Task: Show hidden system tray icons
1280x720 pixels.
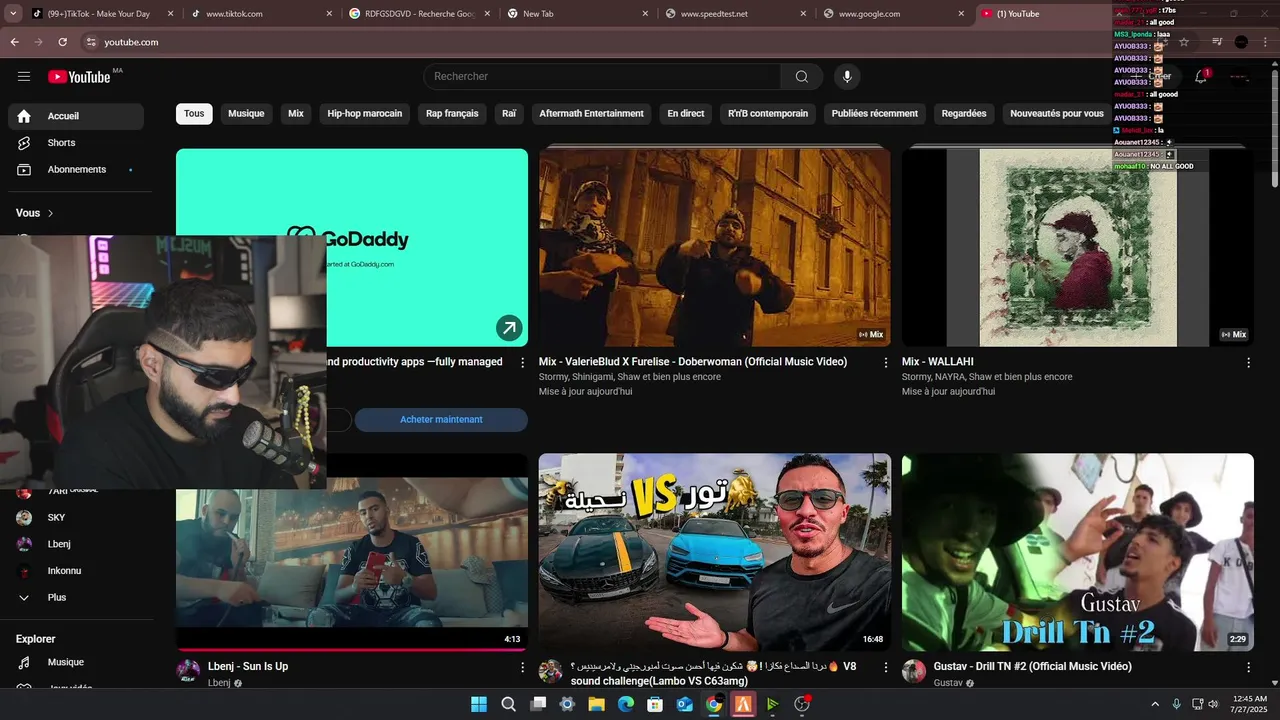Action: pyautogui.click(x=1155, y=704)
